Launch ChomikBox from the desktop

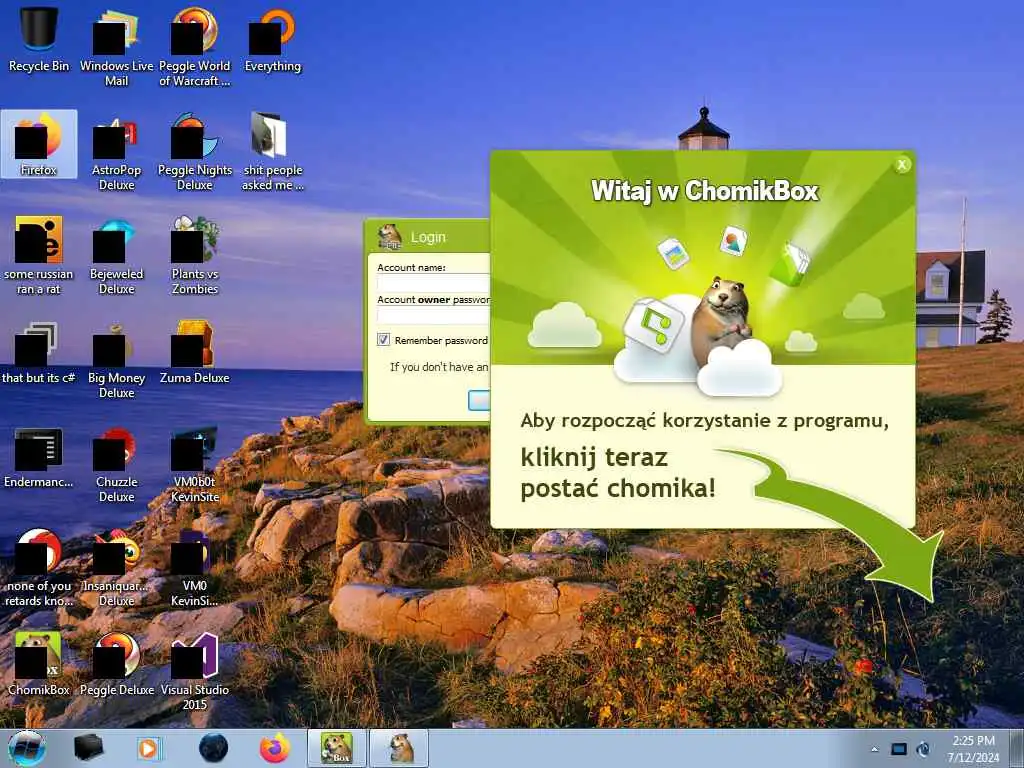[x=39, y=664]
